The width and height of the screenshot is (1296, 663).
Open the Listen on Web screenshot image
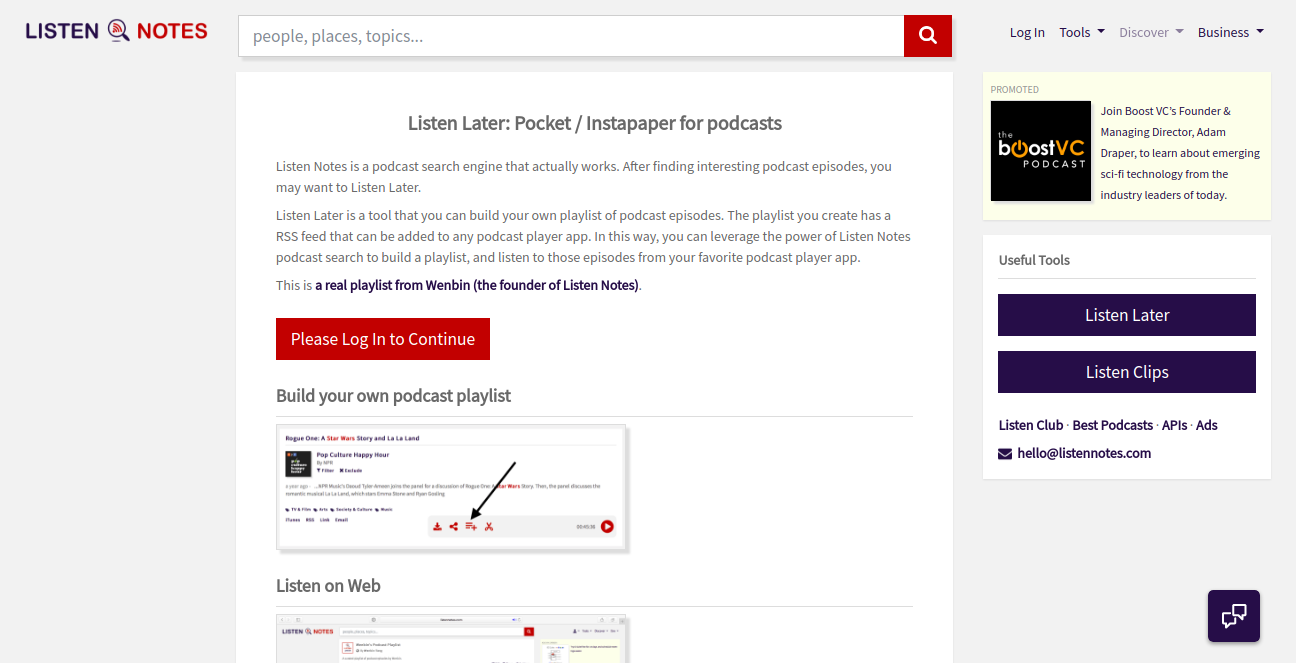(x=452, y=639)
